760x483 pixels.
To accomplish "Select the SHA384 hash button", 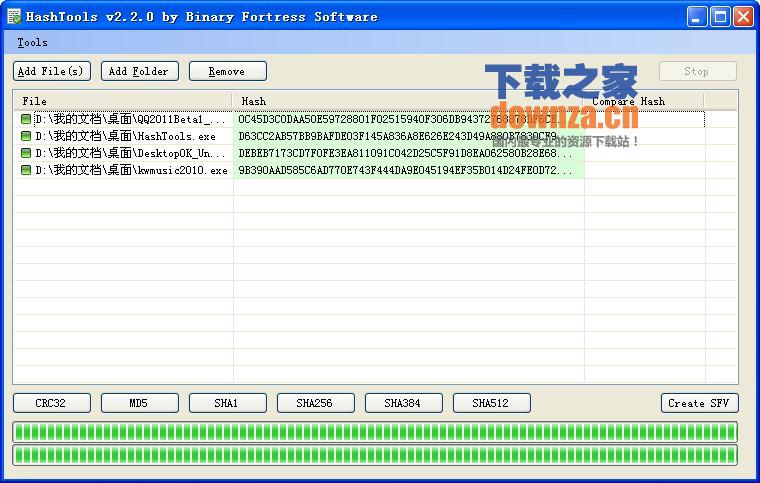I will tap(404, 403).
